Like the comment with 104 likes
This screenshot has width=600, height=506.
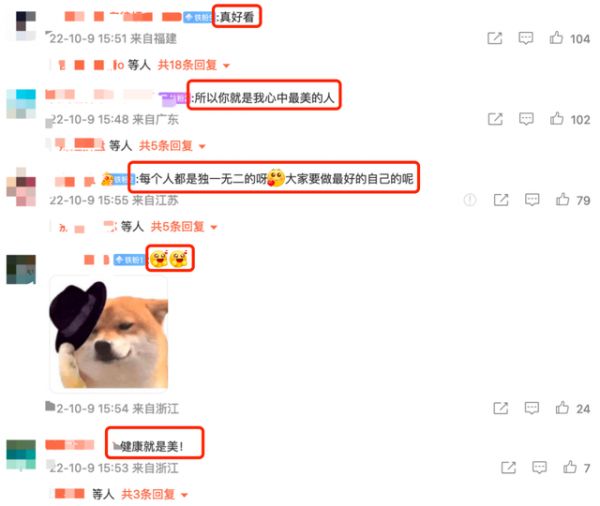click(x=556, y=38)
